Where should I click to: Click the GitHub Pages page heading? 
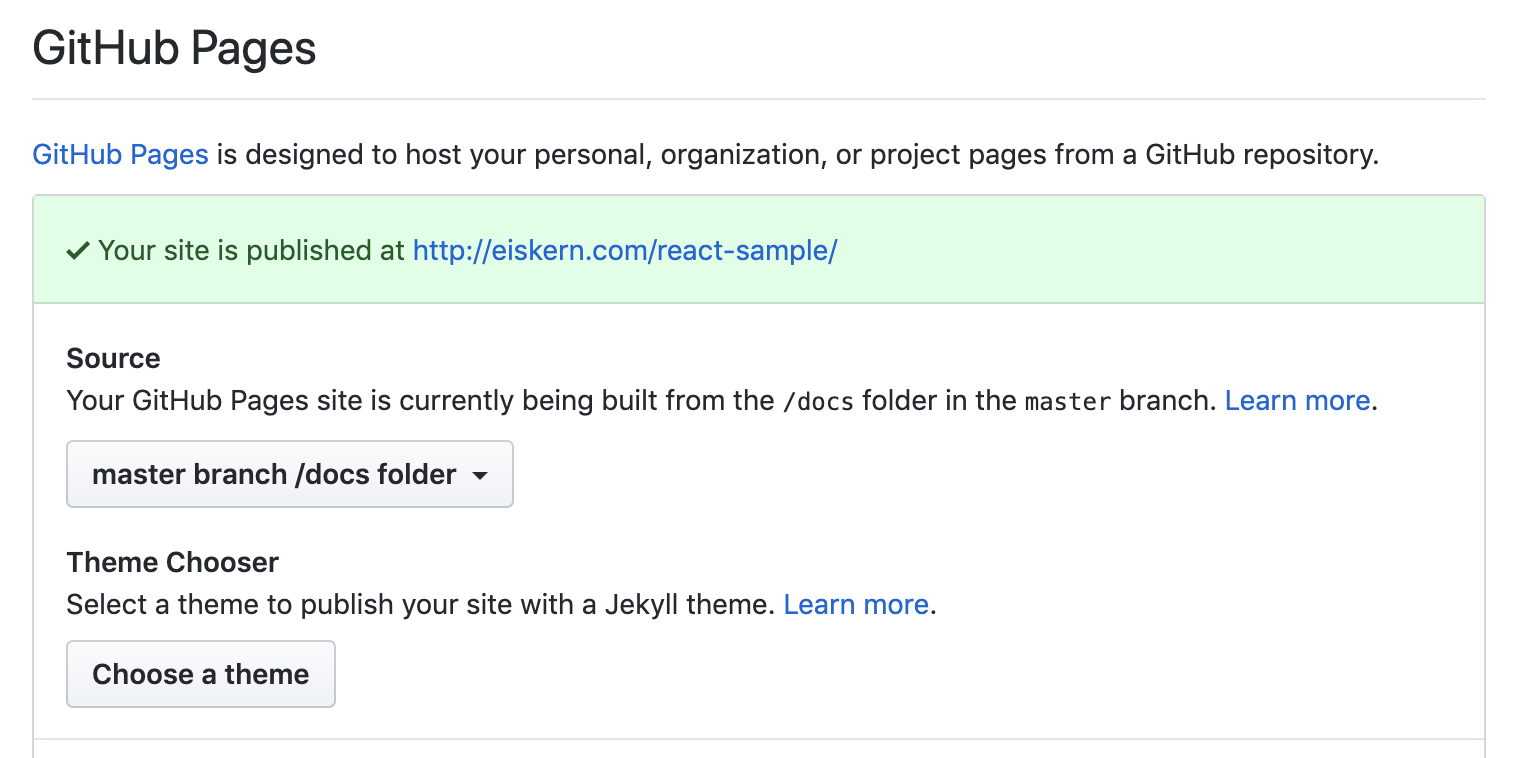(x=175, y=48)
